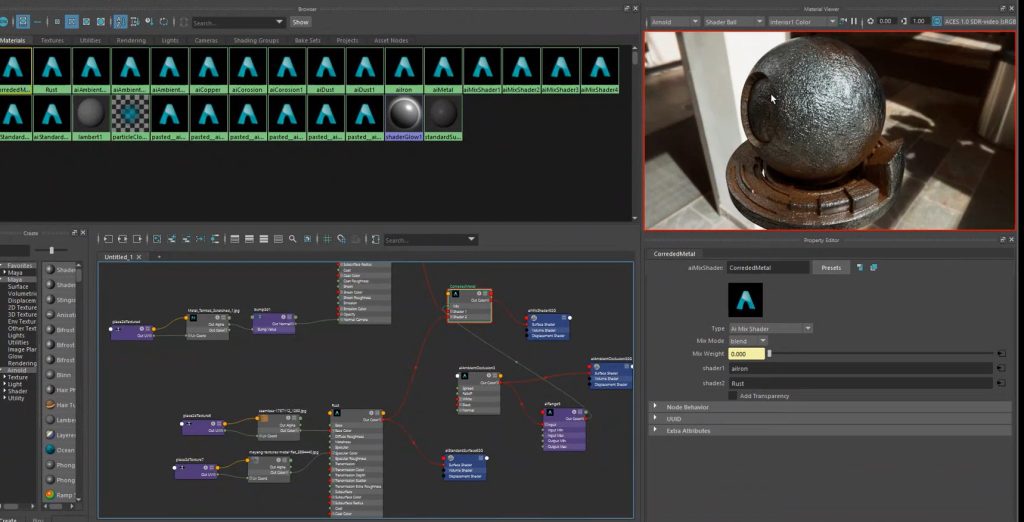Open the Bake Sets tab
The width and height of the screenshot is (1024, 522).
[x=308, y=40]
